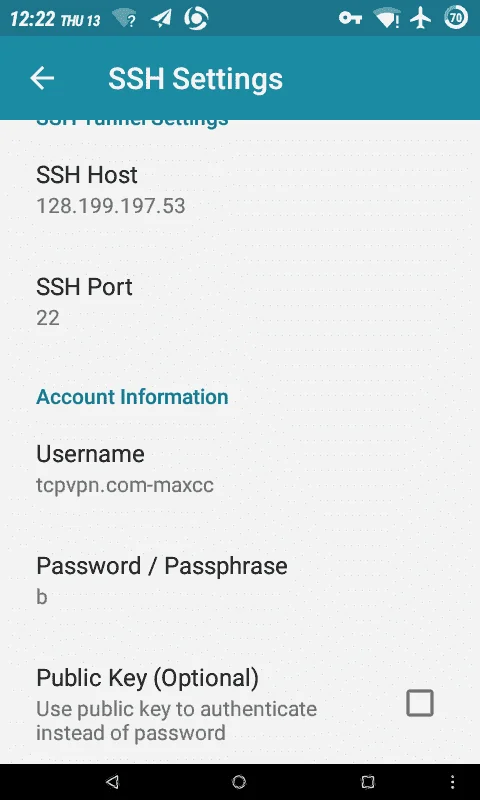
Task: Tap the Android home circle button
Action: (239, 782)
